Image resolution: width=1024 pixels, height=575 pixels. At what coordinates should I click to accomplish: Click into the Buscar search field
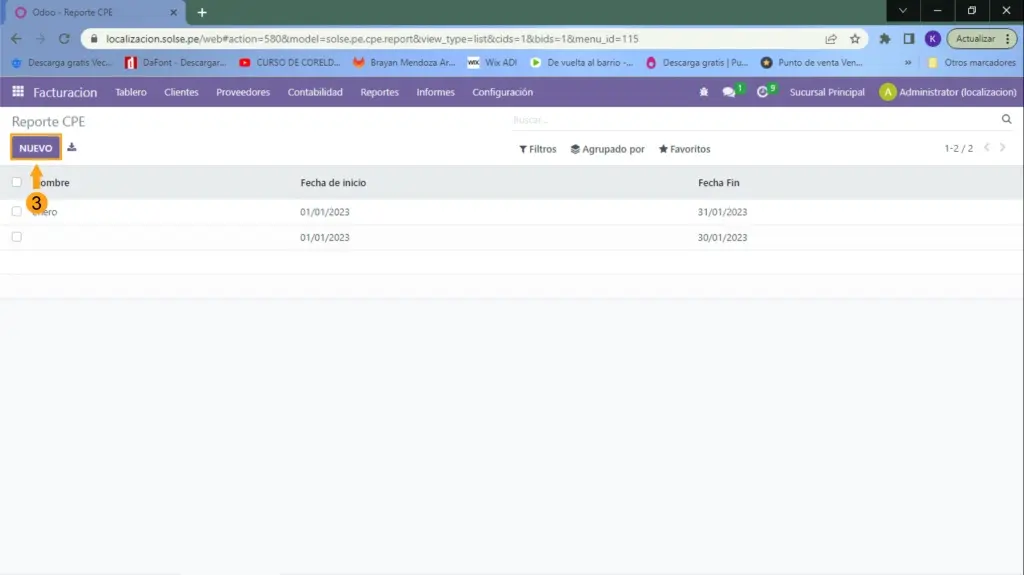[750, 120]
